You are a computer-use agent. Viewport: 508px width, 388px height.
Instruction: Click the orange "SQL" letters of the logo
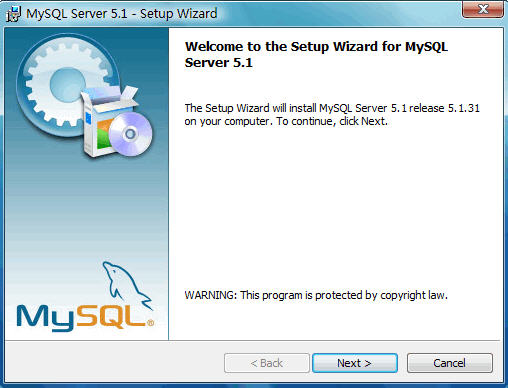pos(111,316)
